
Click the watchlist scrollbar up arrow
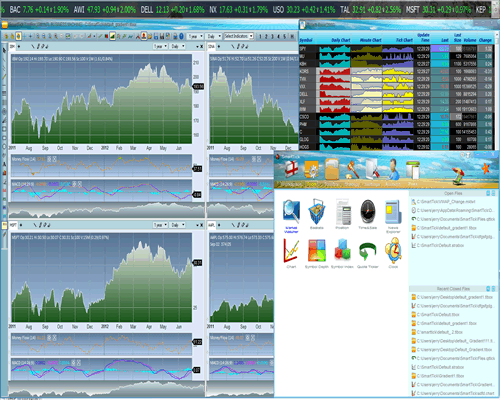click(497, 36)
